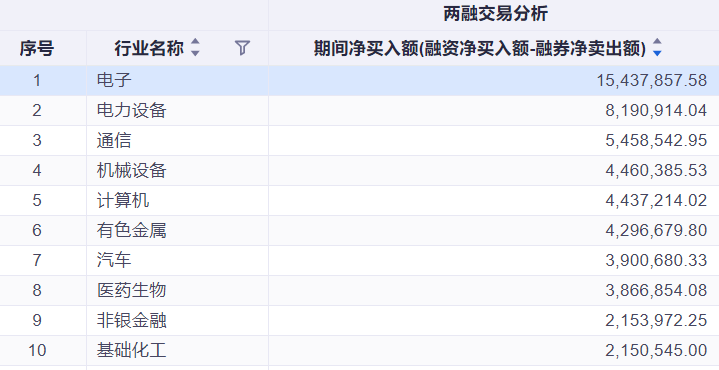This screenshot has height=370, width=719.
Task: Click value 2,150,545.00
Action: (656, 350)
